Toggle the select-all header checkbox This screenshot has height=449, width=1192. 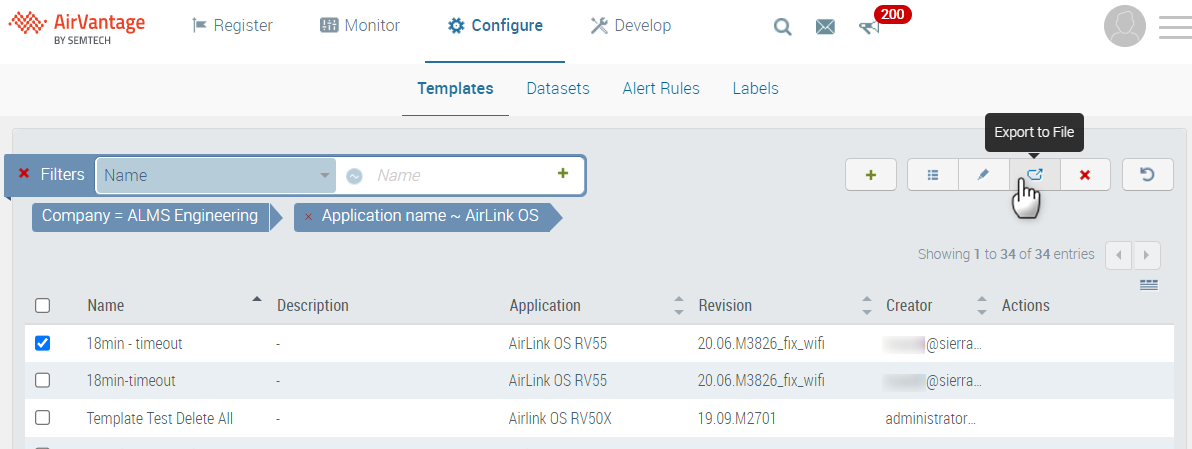(42, 305)
